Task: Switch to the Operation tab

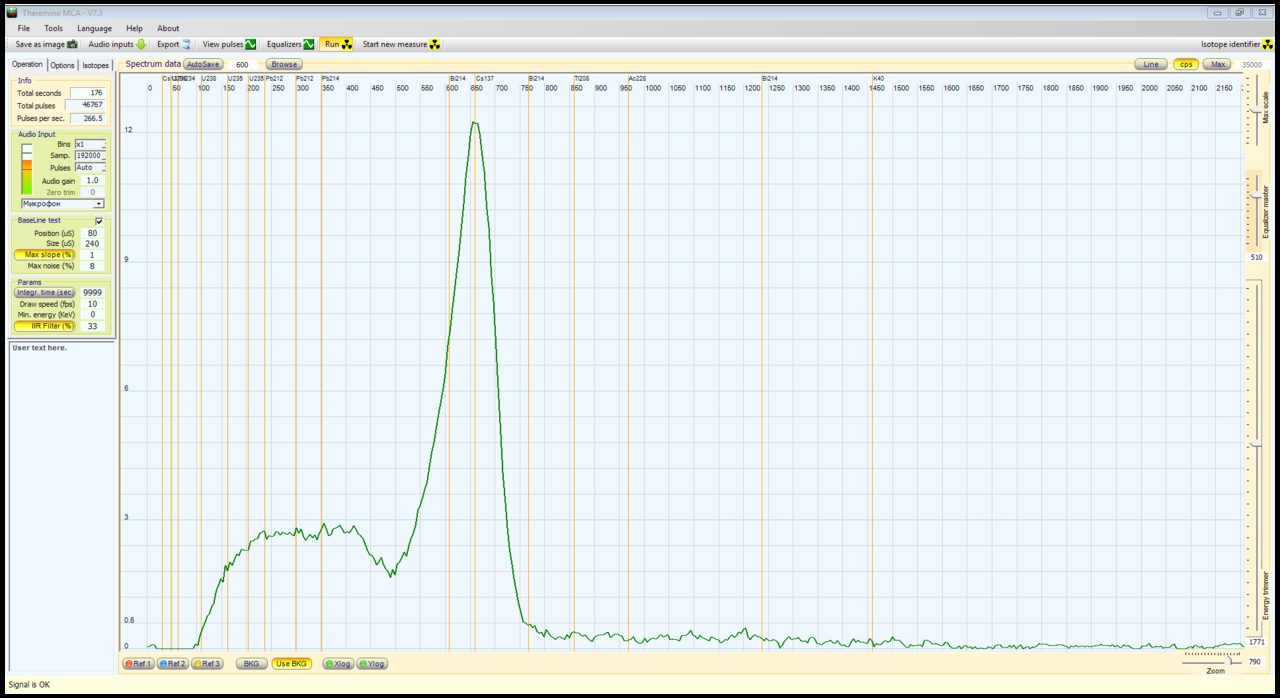Action: point(27,64)
